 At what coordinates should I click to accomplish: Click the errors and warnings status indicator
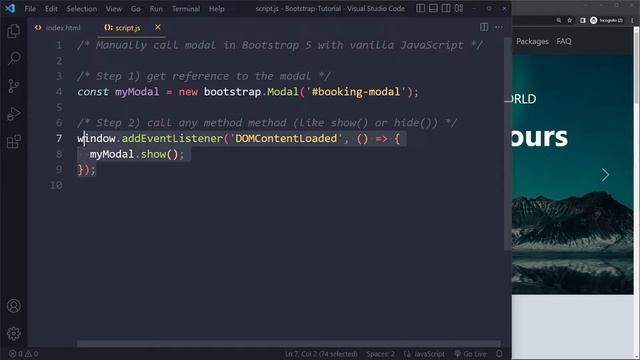pos(24,354)
